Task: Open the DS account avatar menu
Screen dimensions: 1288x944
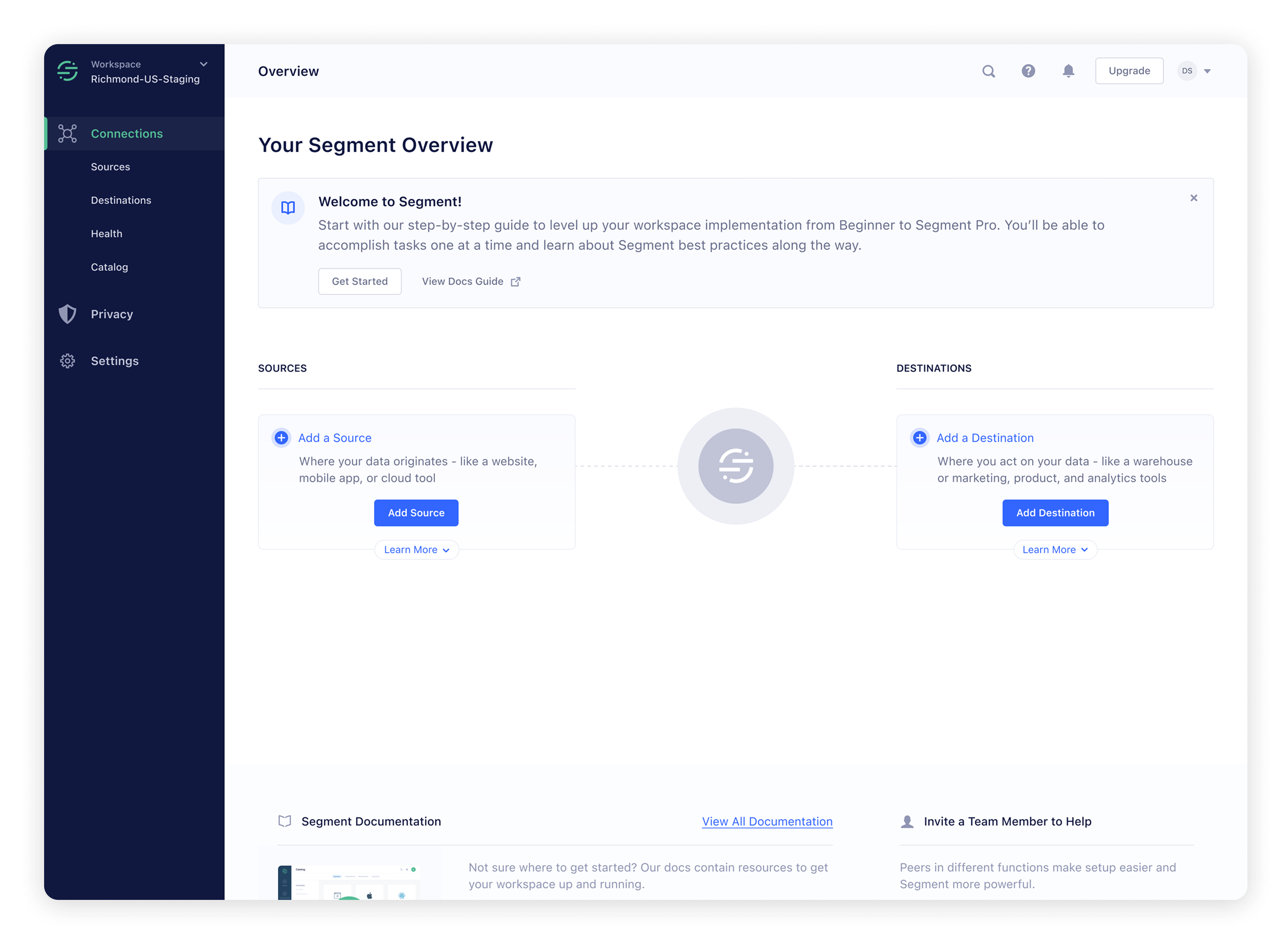Action: pyautogui.click(x=1187, y=71)
